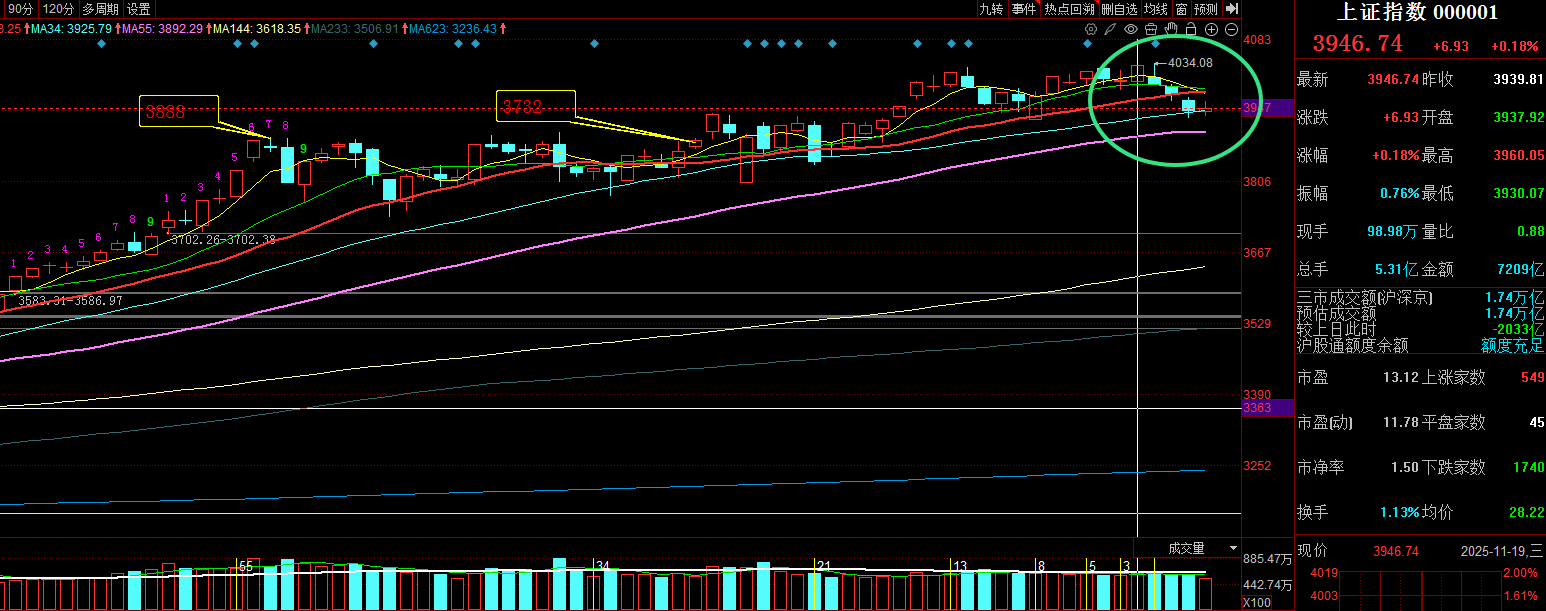Zoom out with the minus circle icon
This screenshot has height=611, width=1546.
click(1231, 29)
